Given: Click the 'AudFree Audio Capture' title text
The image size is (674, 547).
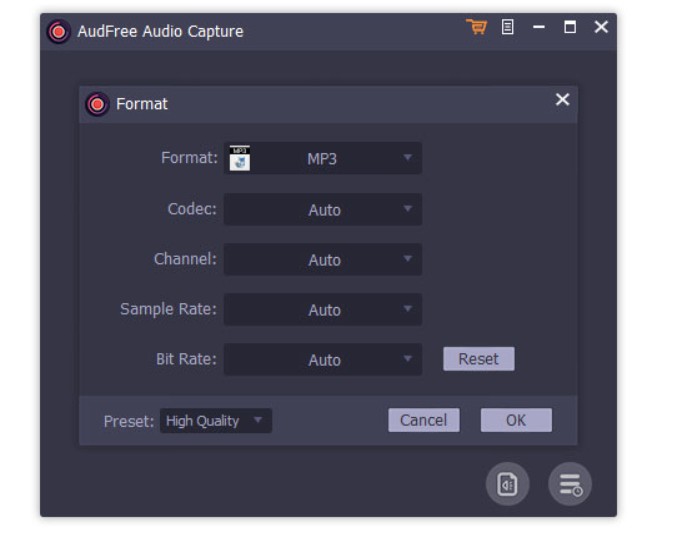Looking at the screenshot, I should click(x=160, y=31).
